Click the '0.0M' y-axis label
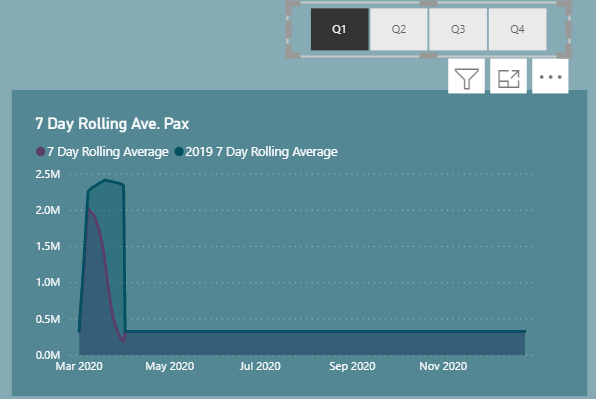Image resolution: width=596 pixels, height=399 pixels. [48, 355]
